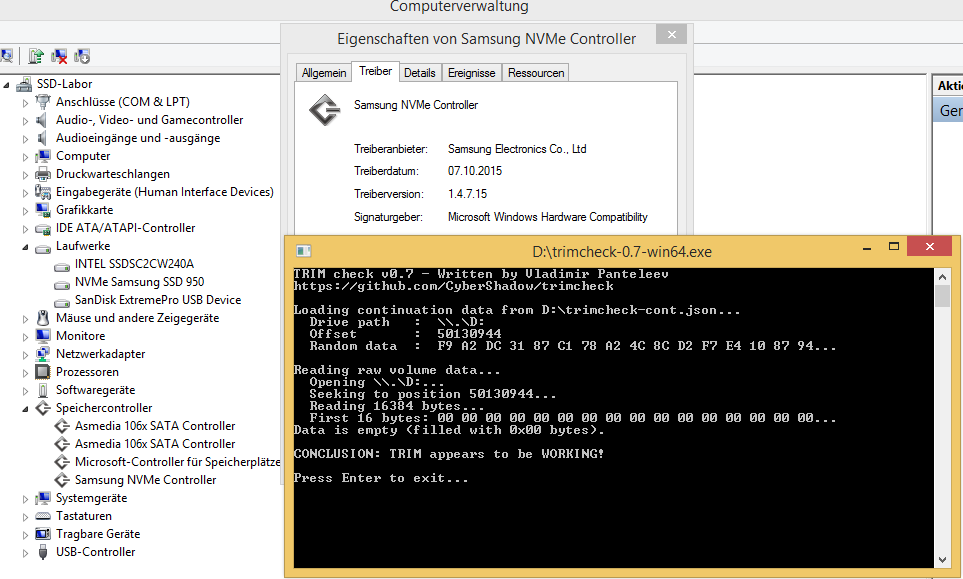Click the mouse icon of Mäuse und andere Zeigegeräte
Image resolution: width=963 pixels, height=579 pixels.
click(x=43, y=318)
